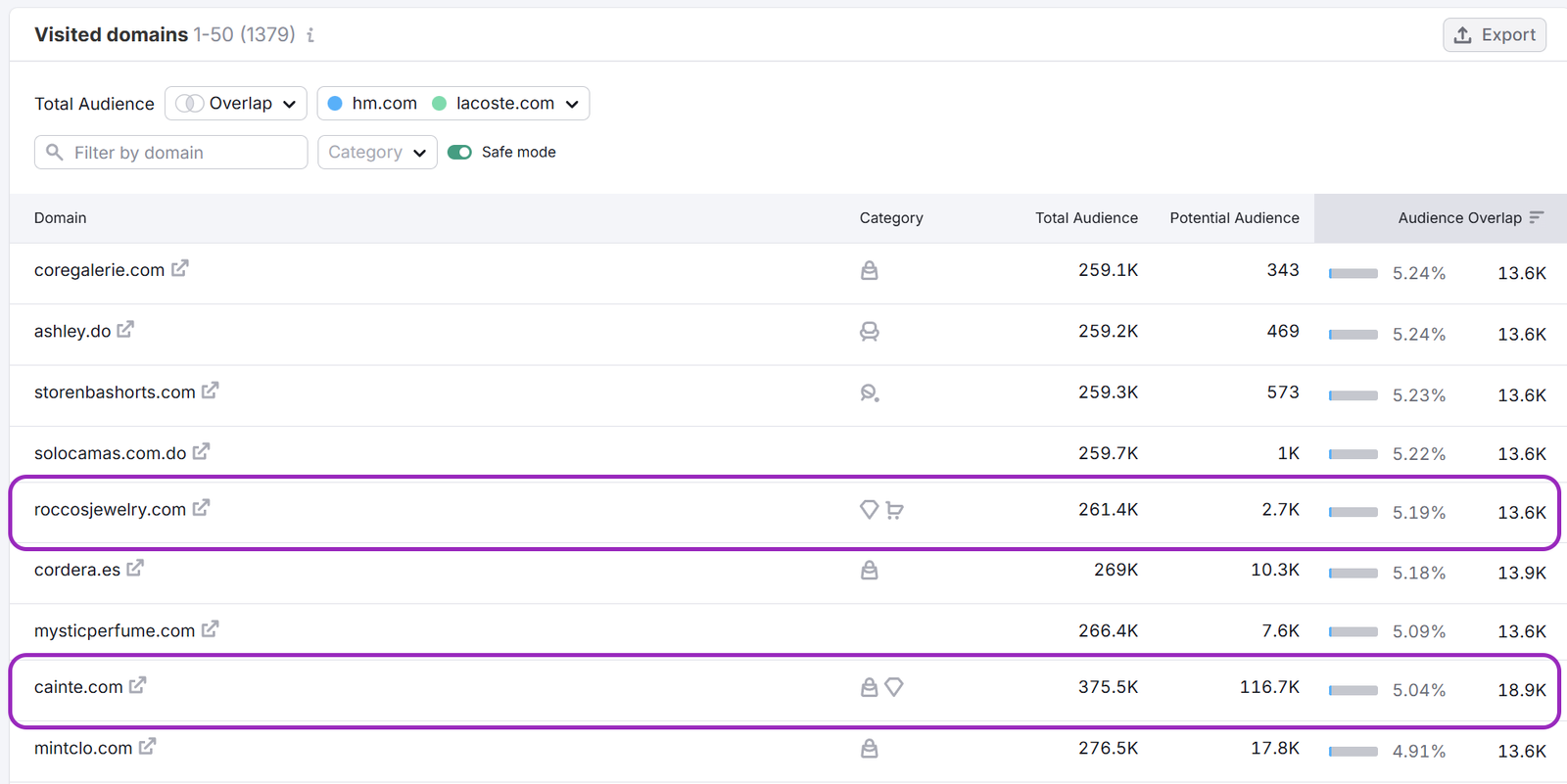1567x784 pixels.
Task: Click info icon beside Visited domains
Action: point(310,35)
